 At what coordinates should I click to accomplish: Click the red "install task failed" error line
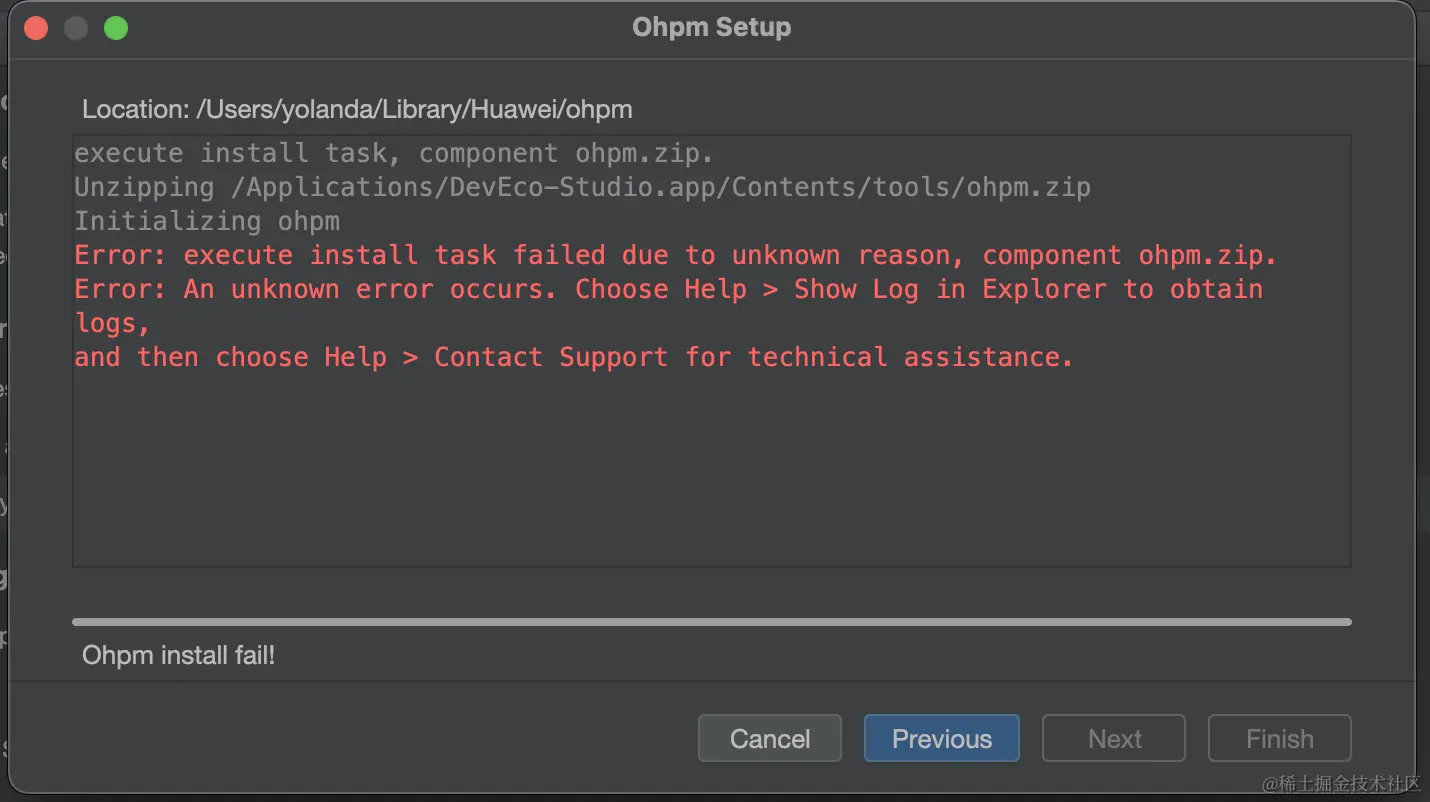(x=675, y=255)
